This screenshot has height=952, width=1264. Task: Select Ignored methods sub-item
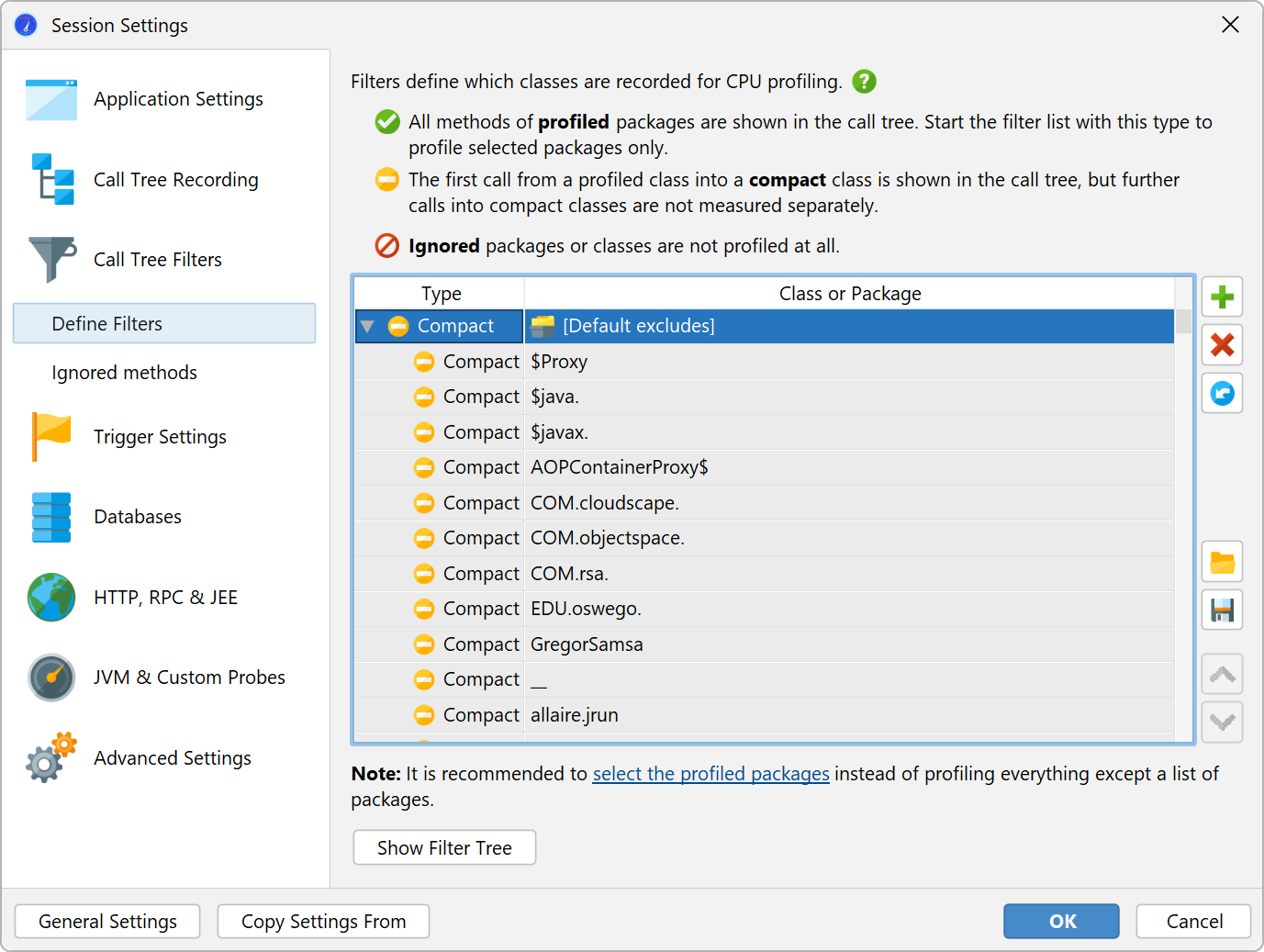point(124,373)
